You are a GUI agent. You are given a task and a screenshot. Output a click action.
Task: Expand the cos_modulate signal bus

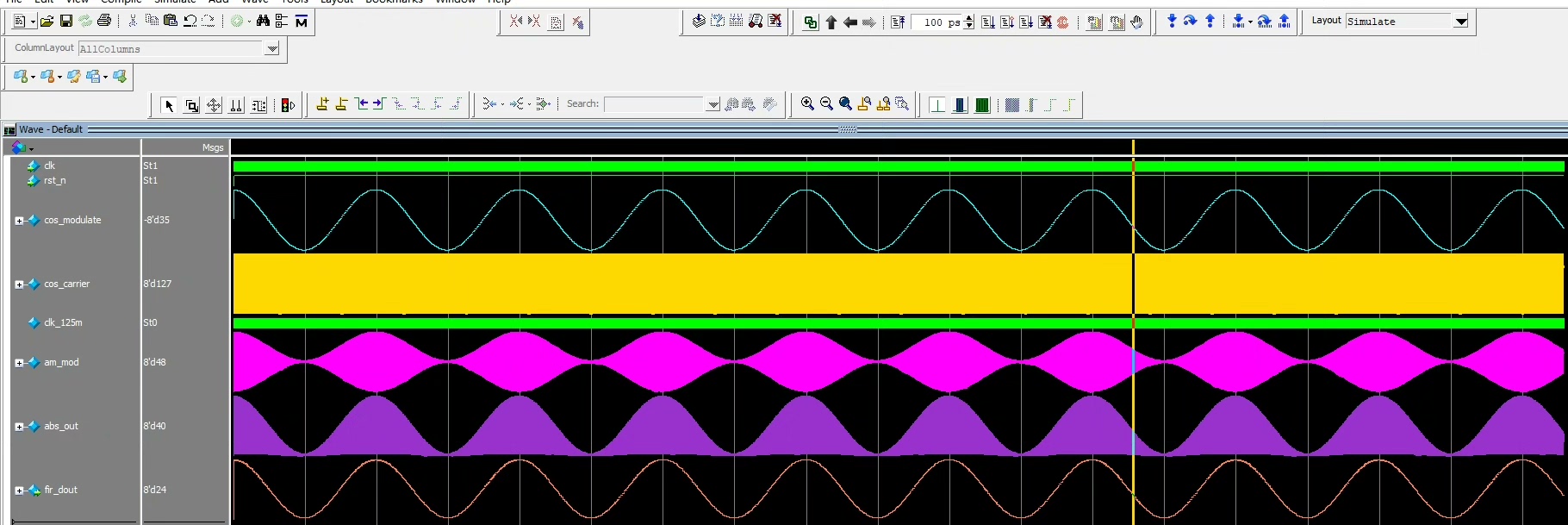19,221
